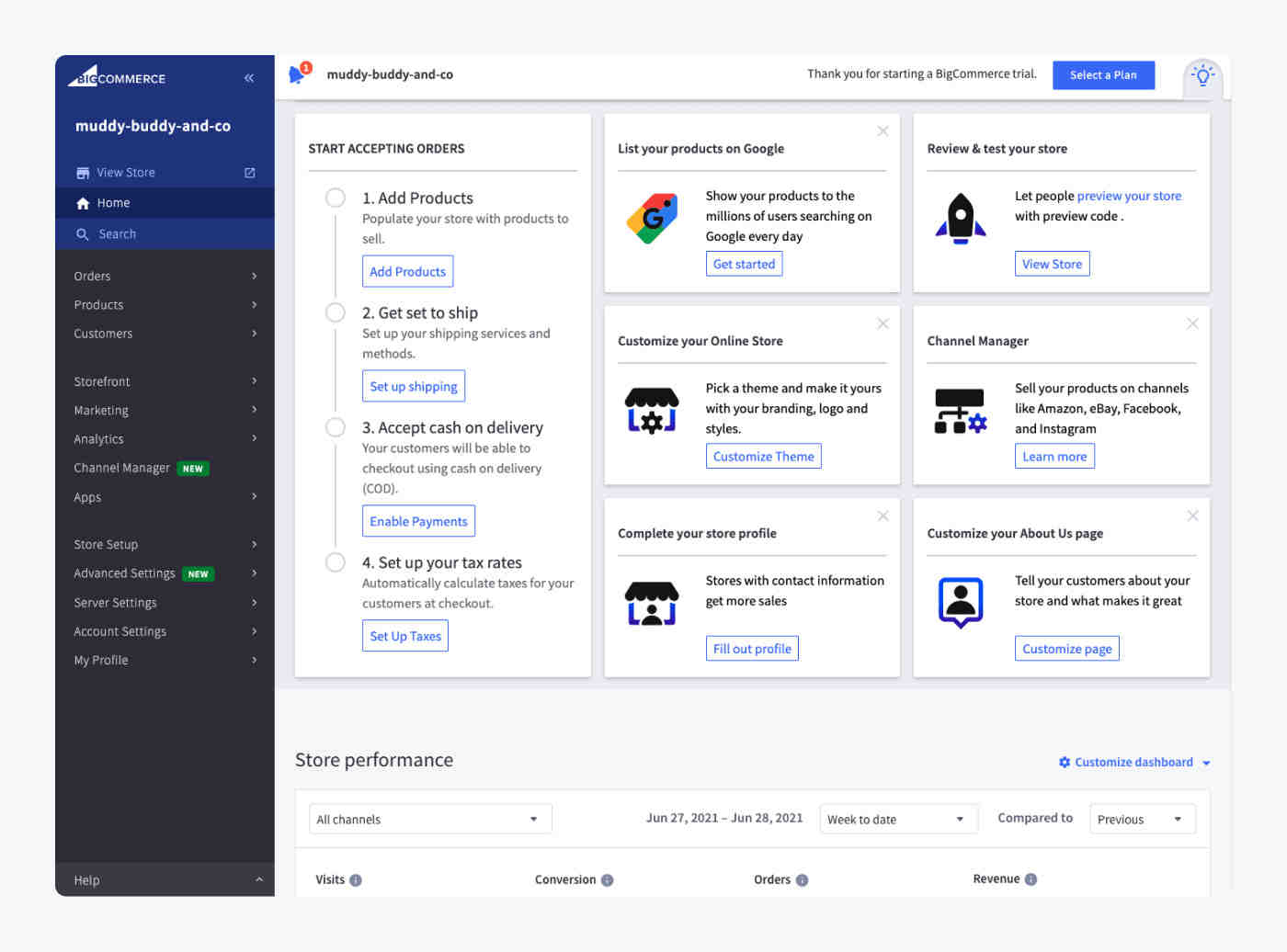The height and width of the screenshot is (952, 1287).
Task: Dismiss the List your products on Google card
Action: click(x=883, y=131)
